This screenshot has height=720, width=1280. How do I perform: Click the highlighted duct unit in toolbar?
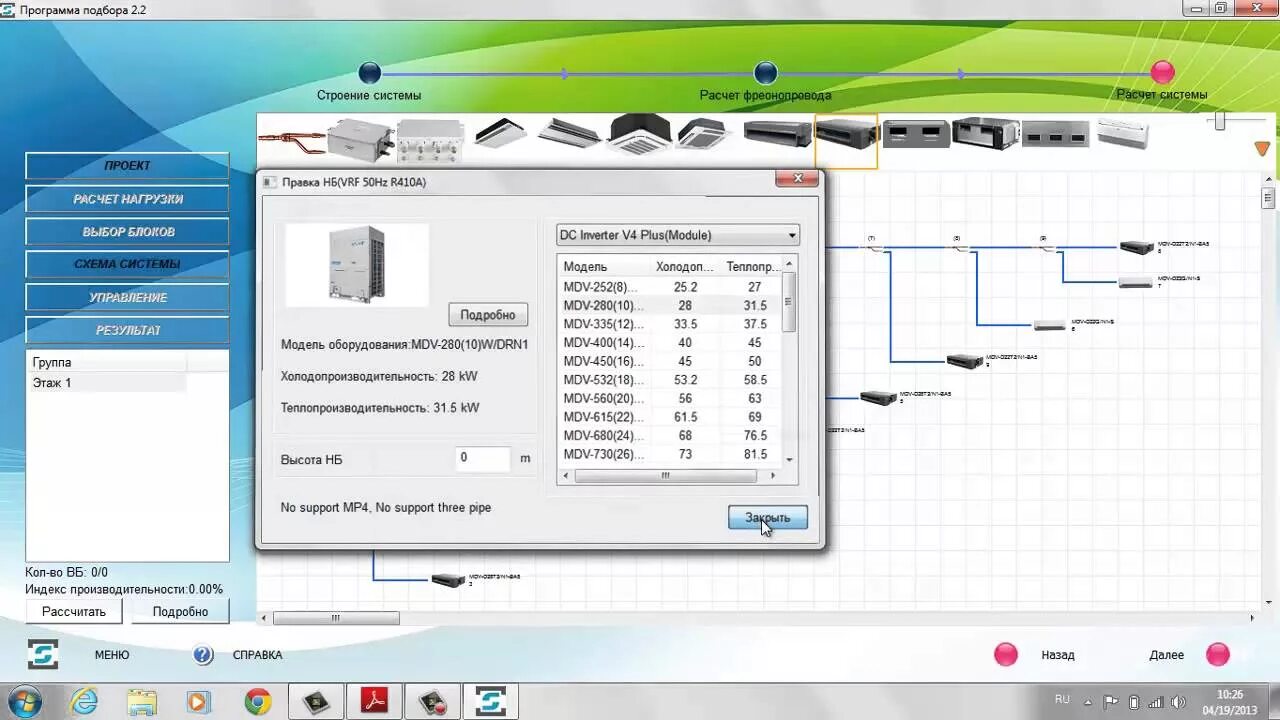[846, 139]
